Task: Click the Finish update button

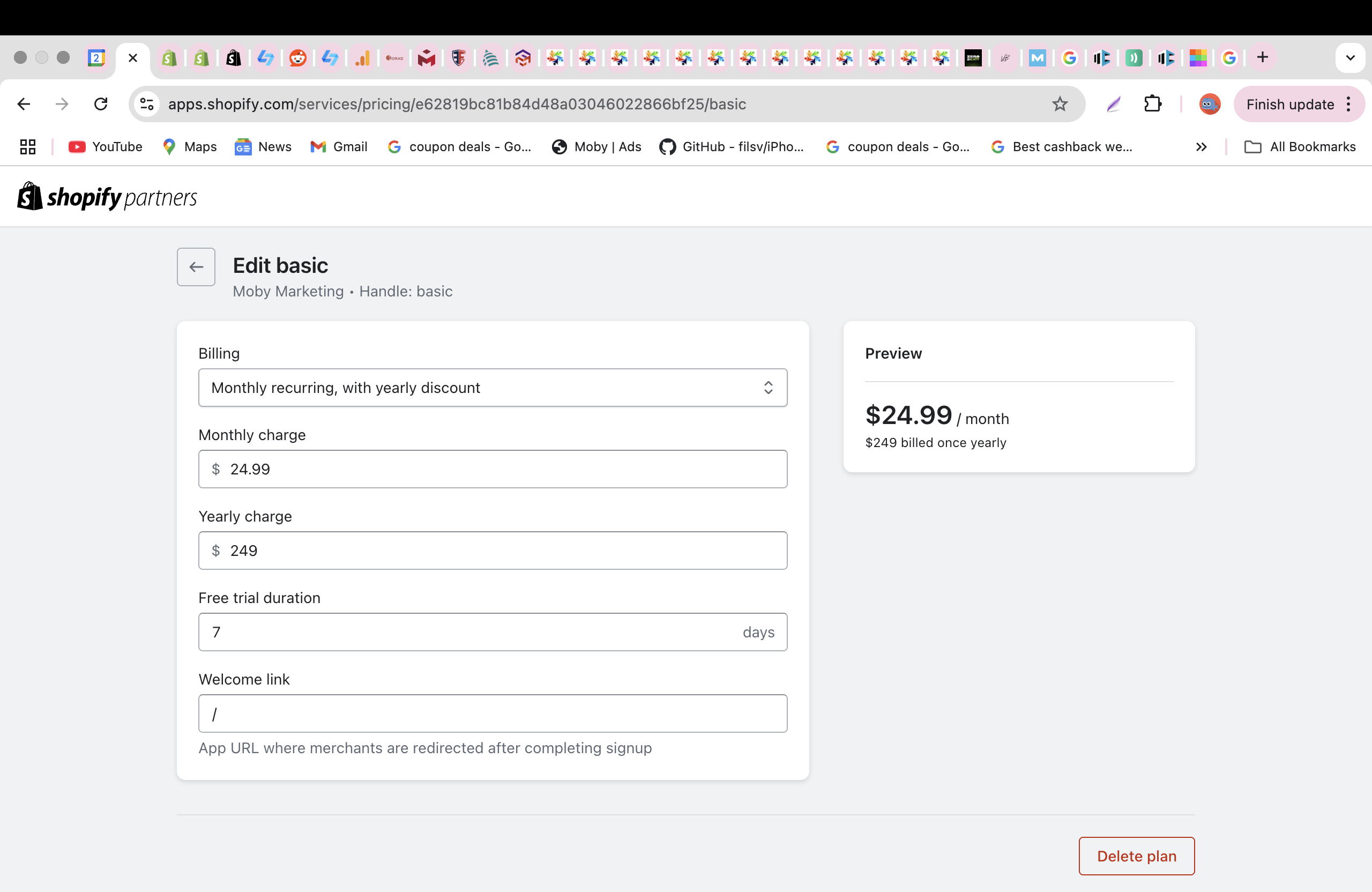Action: [x=1289, y=104]
